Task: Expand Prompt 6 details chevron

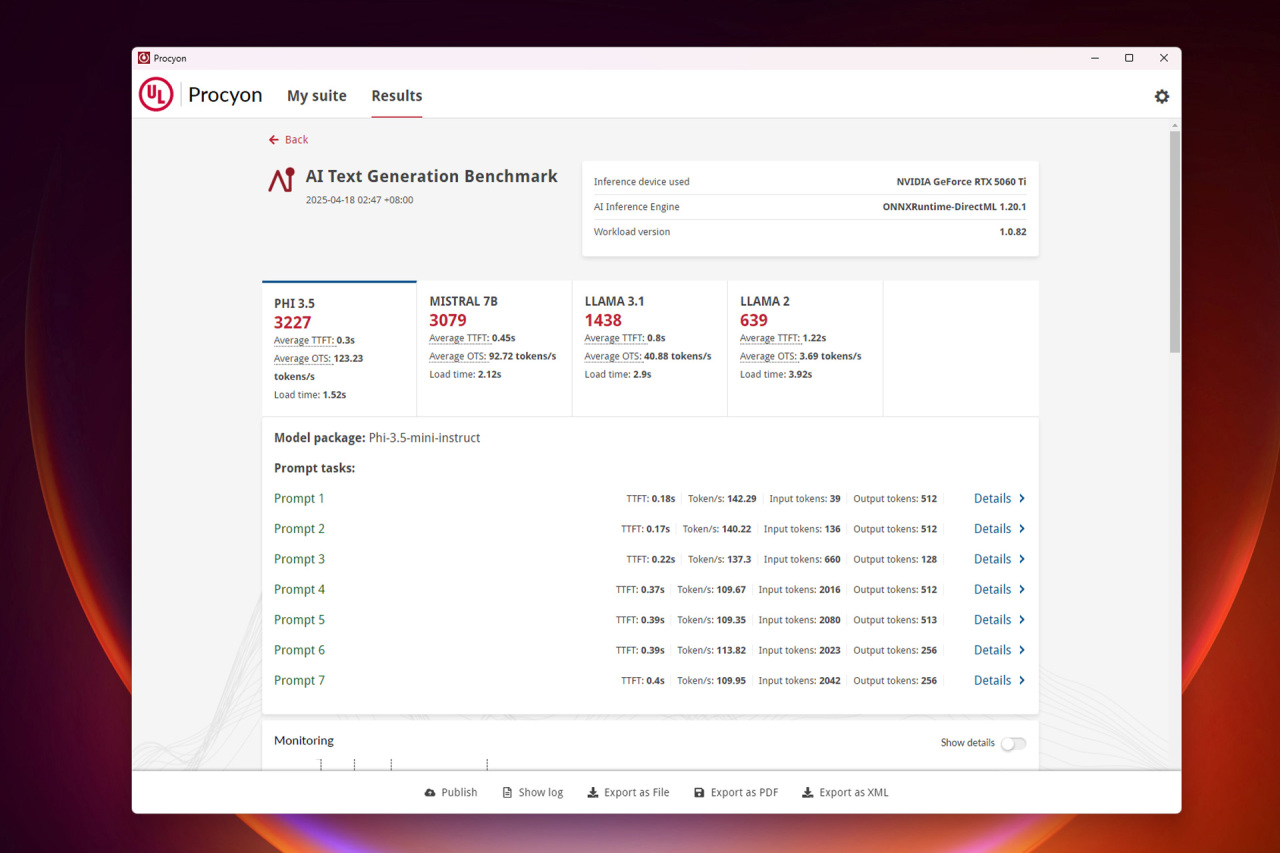Action: (1022, 650)
